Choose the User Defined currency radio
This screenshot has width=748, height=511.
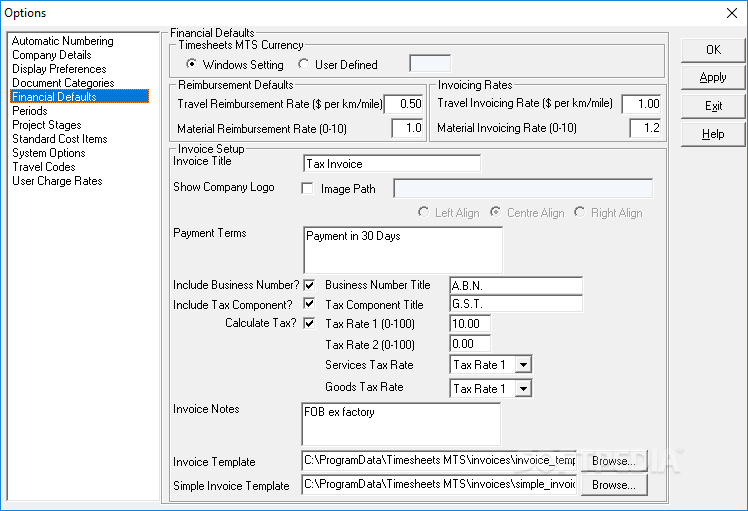[303, 64]
